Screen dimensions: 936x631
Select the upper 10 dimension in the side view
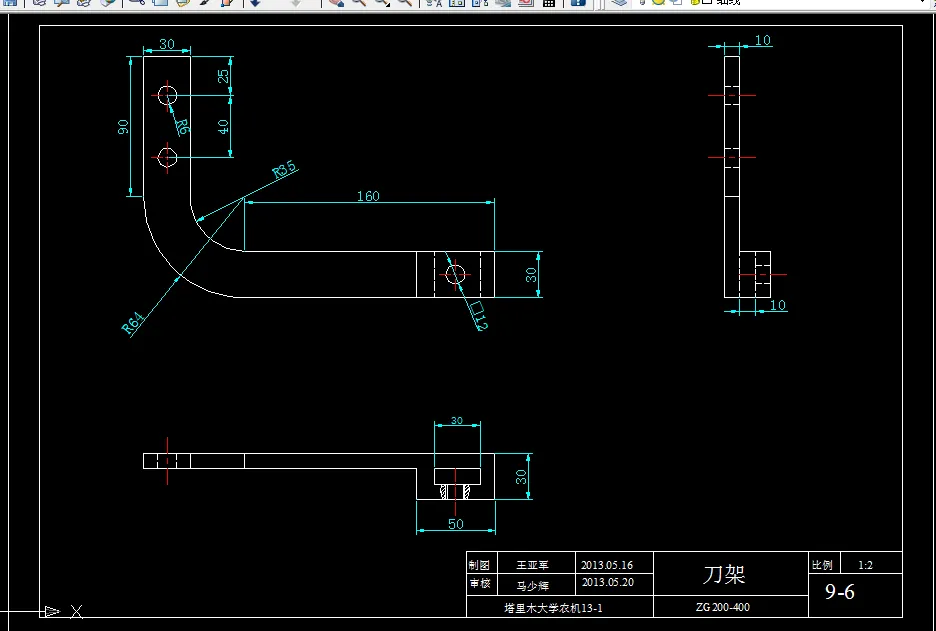763,40
